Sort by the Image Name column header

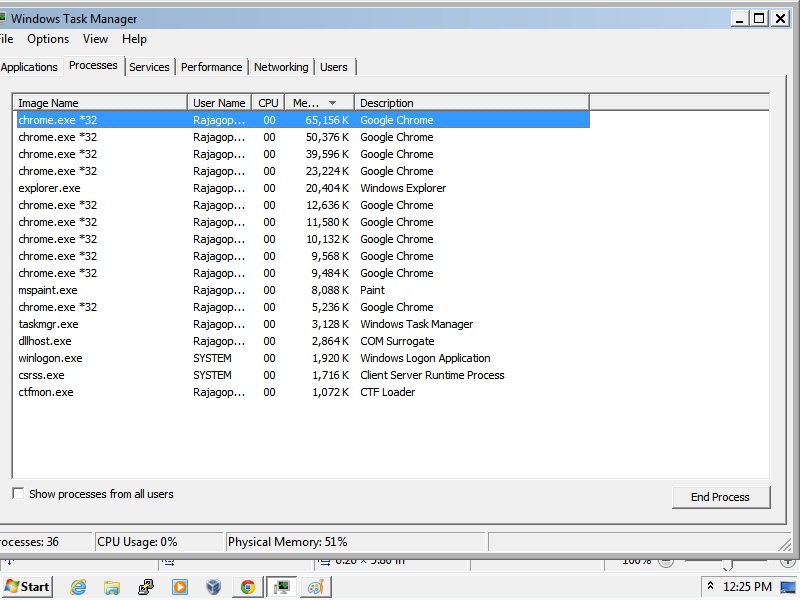[100, 103]
